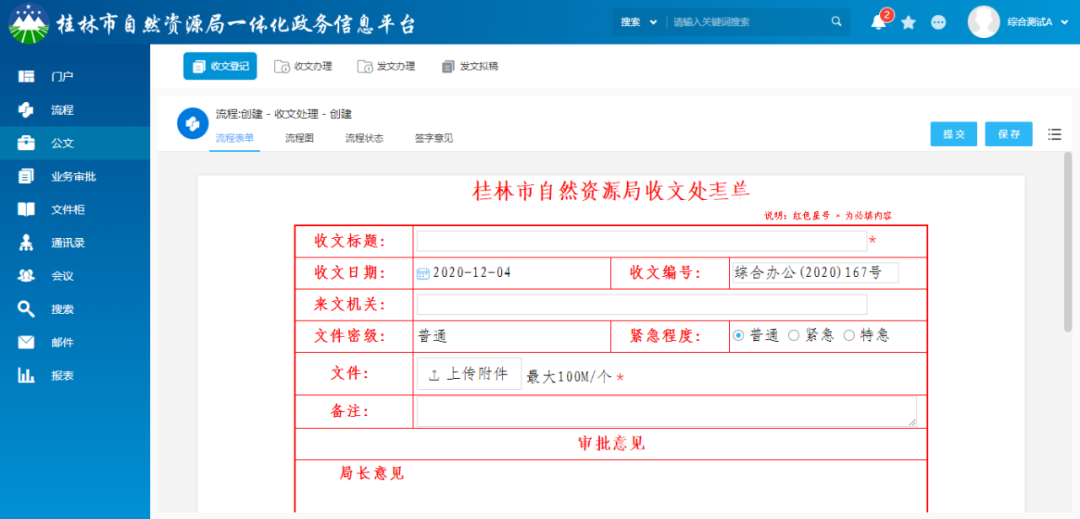This screenshot has height=519, width=1080.
Task: Click the 收文标题 input field
Action: [x=641, y=241]
